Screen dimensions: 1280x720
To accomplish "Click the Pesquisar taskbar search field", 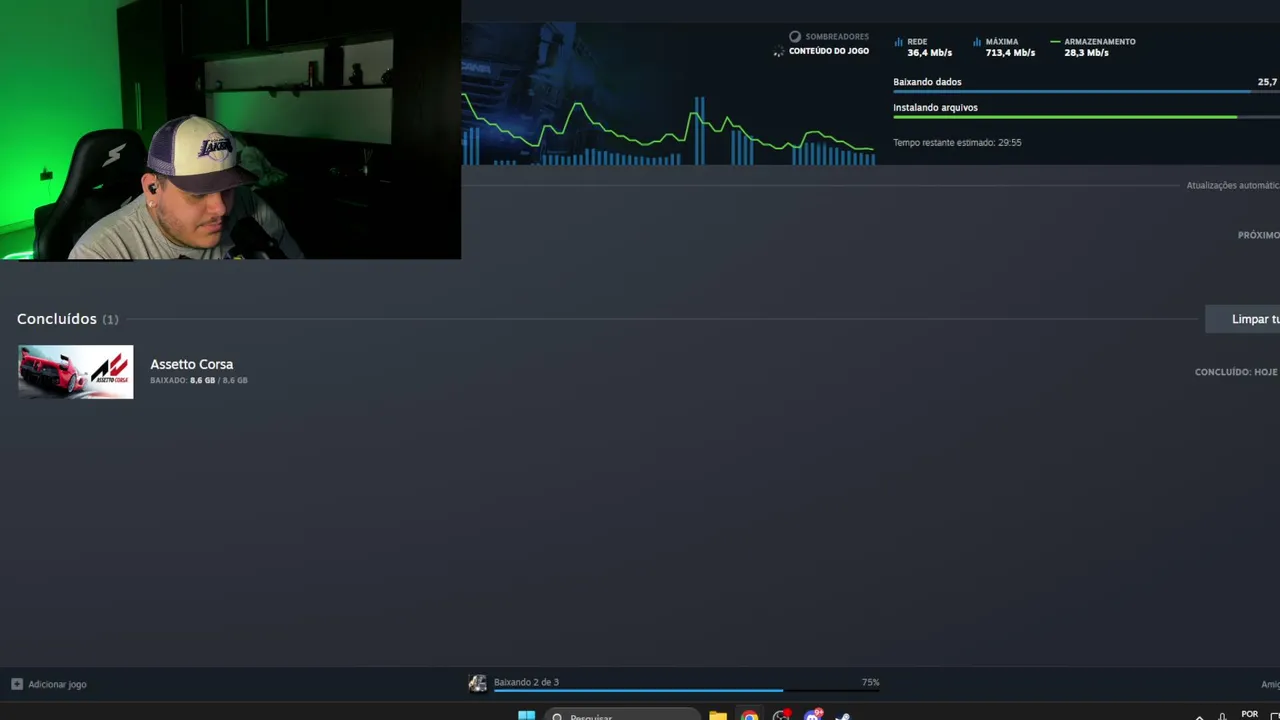I will point(624,715).
